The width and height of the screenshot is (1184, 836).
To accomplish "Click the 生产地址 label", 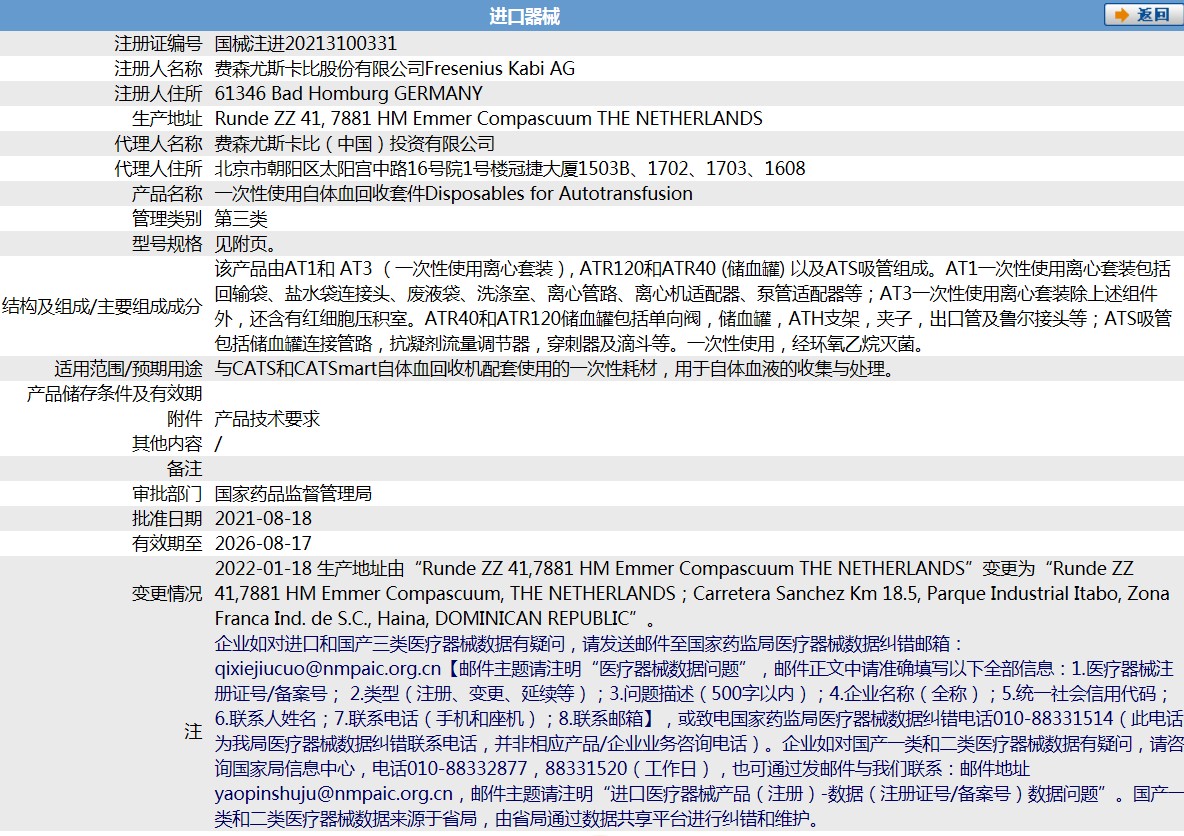I will click(x=167, y=119).
